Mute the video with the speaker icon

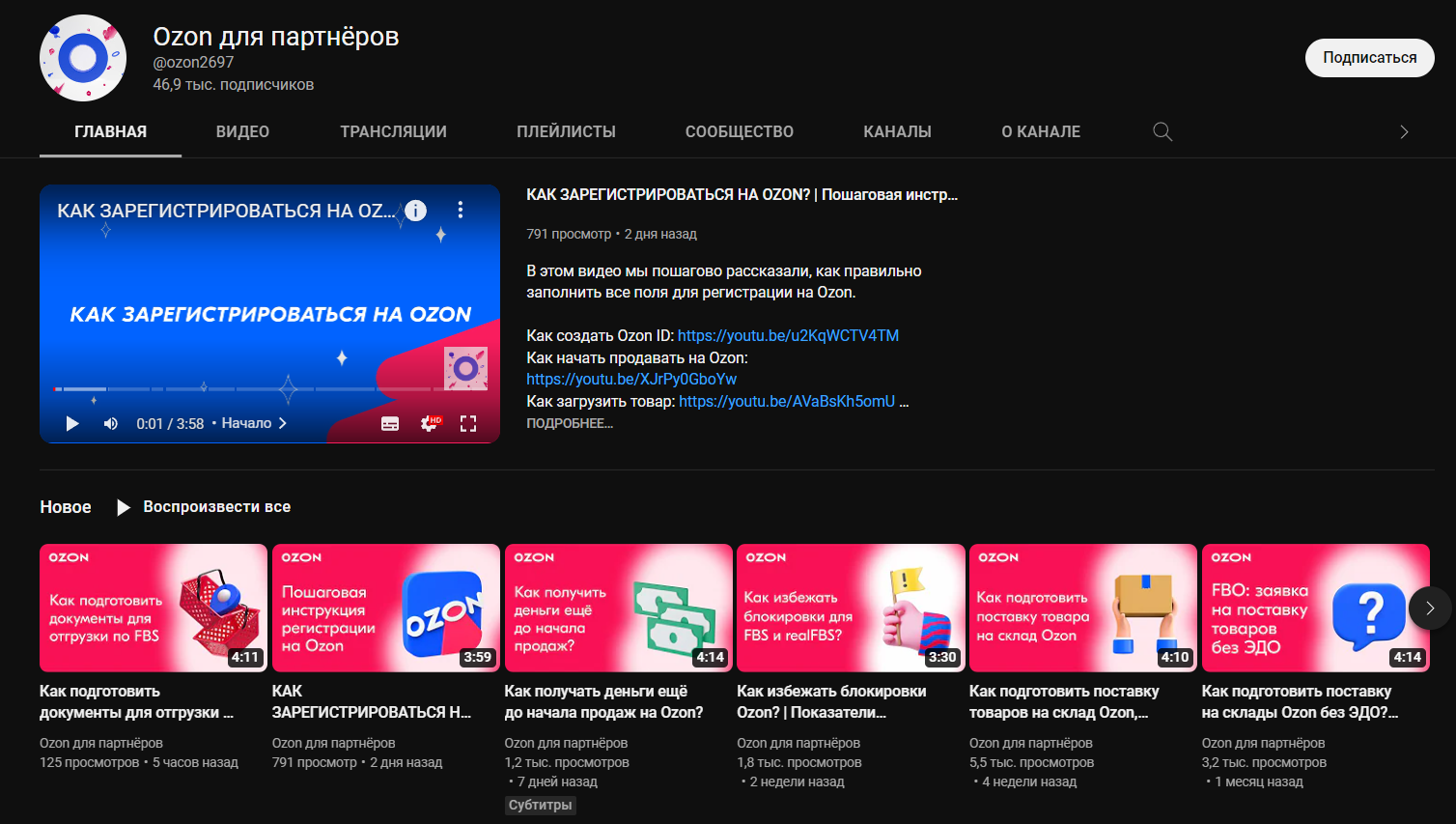point(111,423)
